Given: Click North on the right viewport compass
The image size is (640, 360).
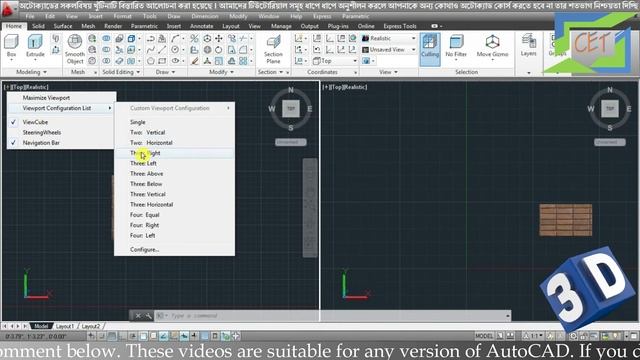Looking at the screenshot, I should 610,90.
